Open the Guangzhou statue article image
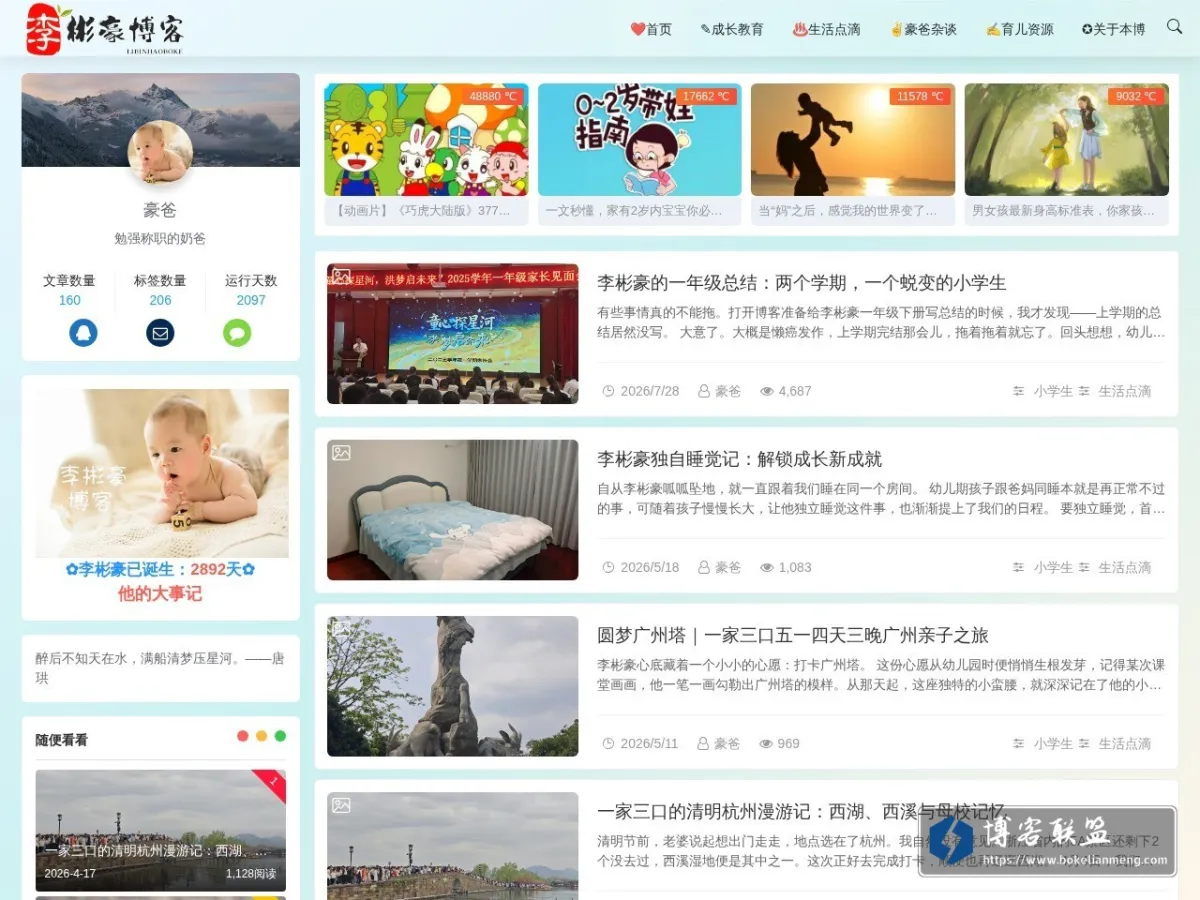1200x900 pixels. coord(453,686)
